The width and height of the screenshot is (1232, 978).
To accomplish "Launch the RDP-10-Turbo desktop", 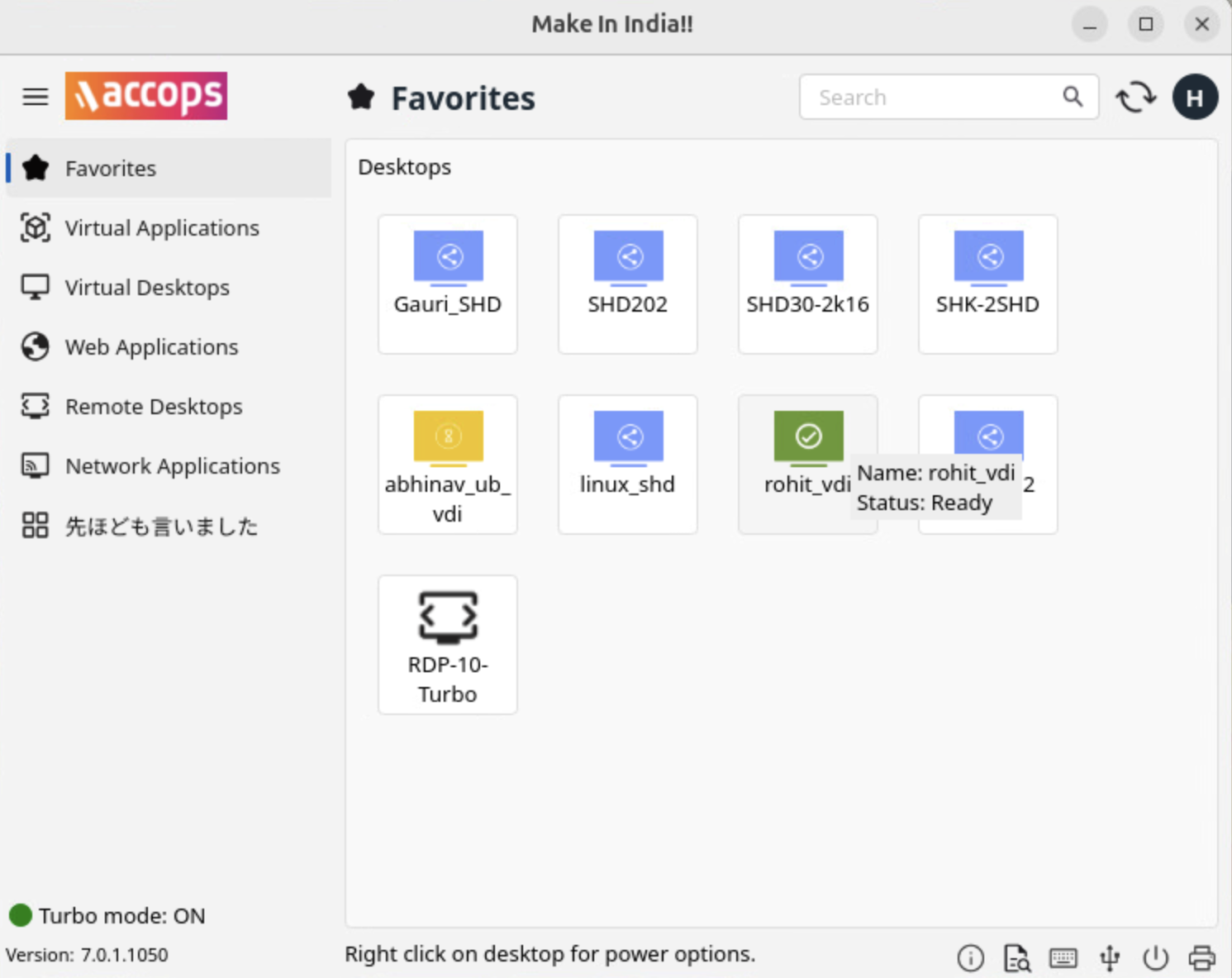I will click(448, 644).
